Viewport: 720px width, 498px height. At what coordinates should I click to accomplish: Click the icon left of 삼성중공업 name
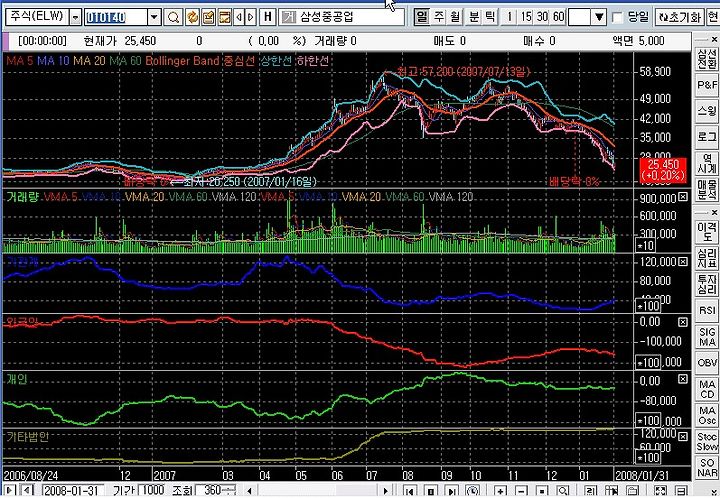tap(288, 18)
